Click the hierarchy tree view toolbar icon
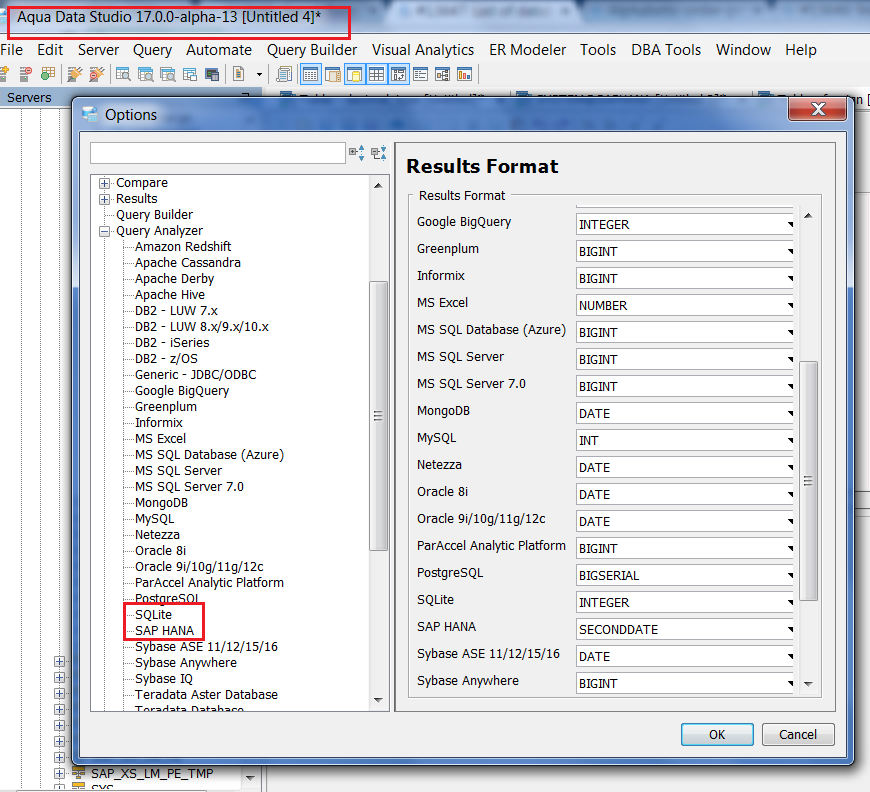Image resolution: width=870 pixels, height=792 pixels. pos(443,74)
